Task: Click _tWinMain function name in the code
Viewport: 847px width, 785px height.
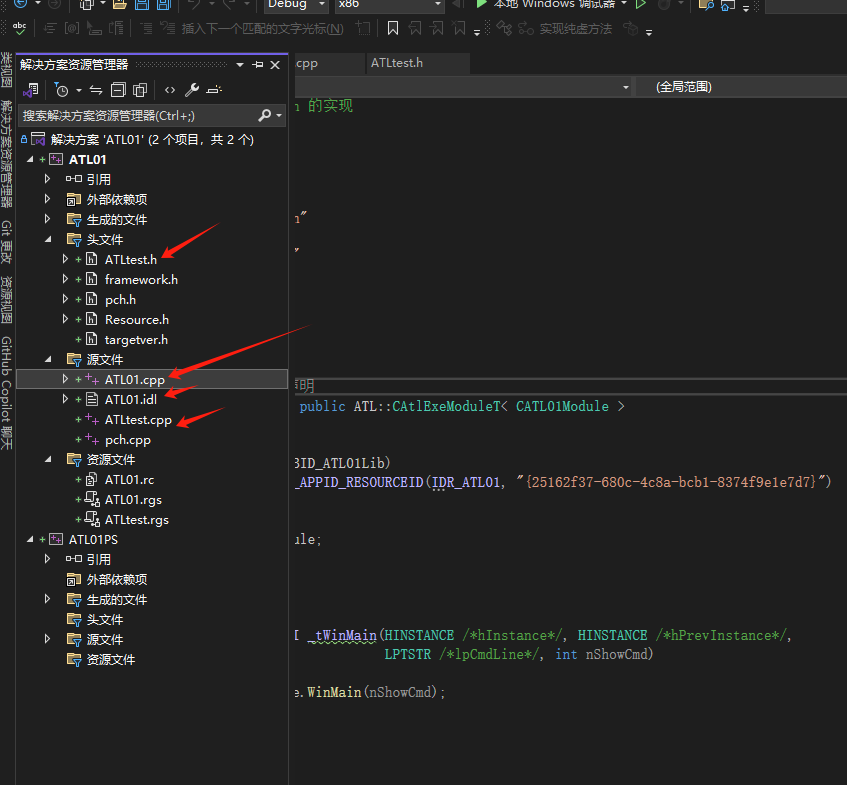Action: [x=342, y=635]
